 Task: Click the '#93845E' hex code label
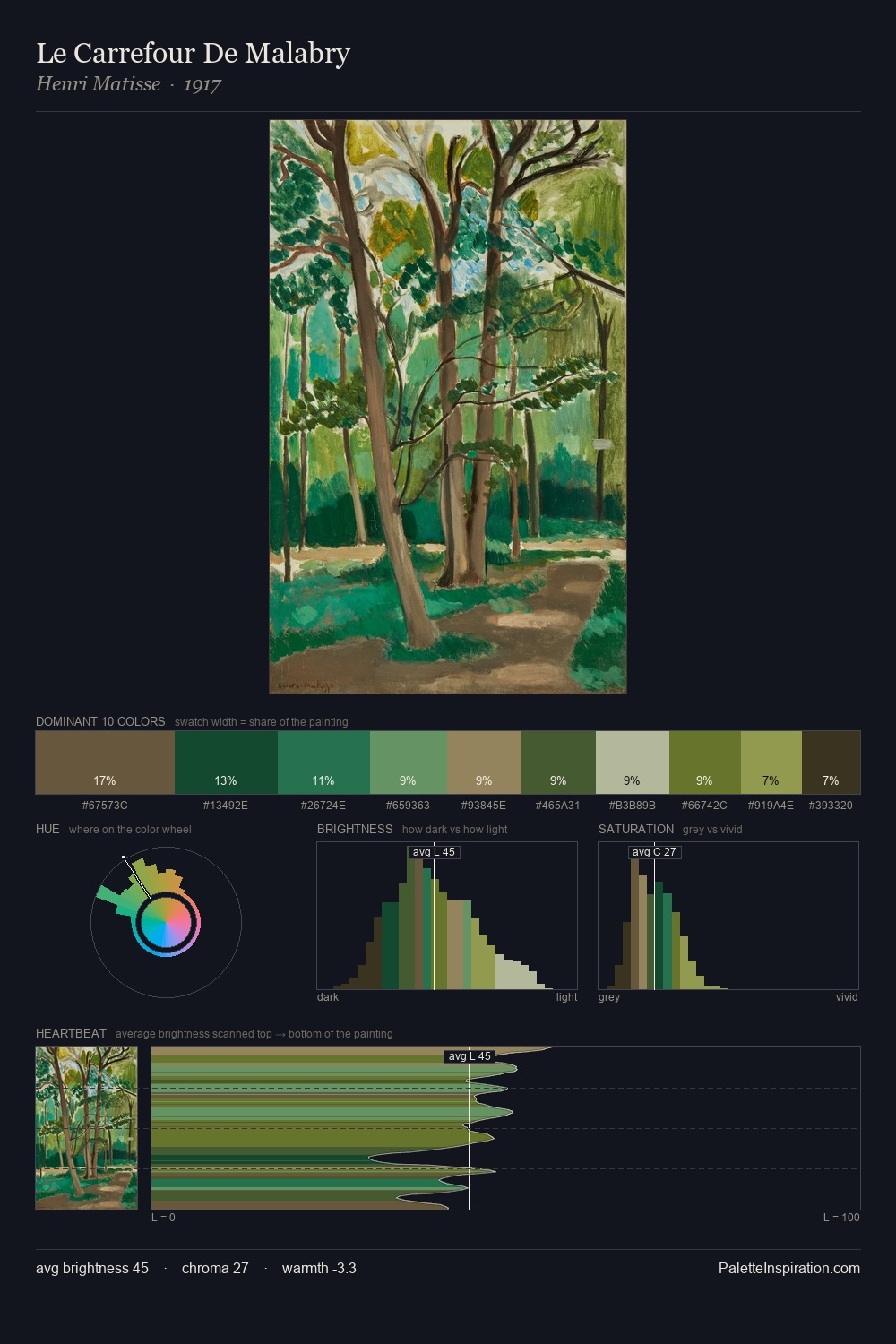pyautogui.click(x=484, y=806)
